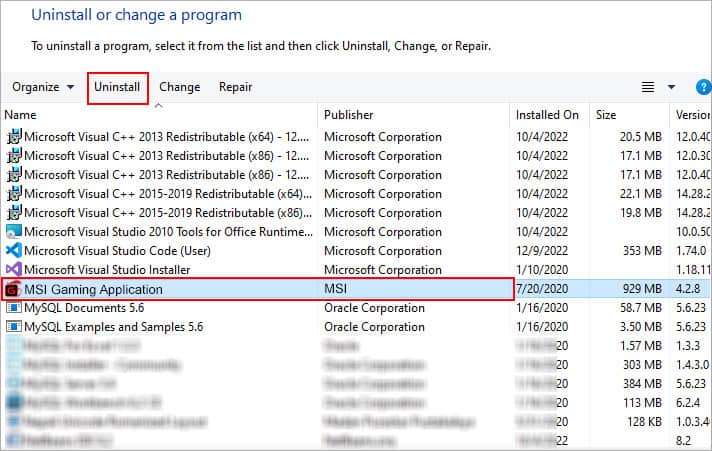Select Microsoft Visual Studio Installer entry
Viewport: 712px width, 451px height.
coord(107,270)
